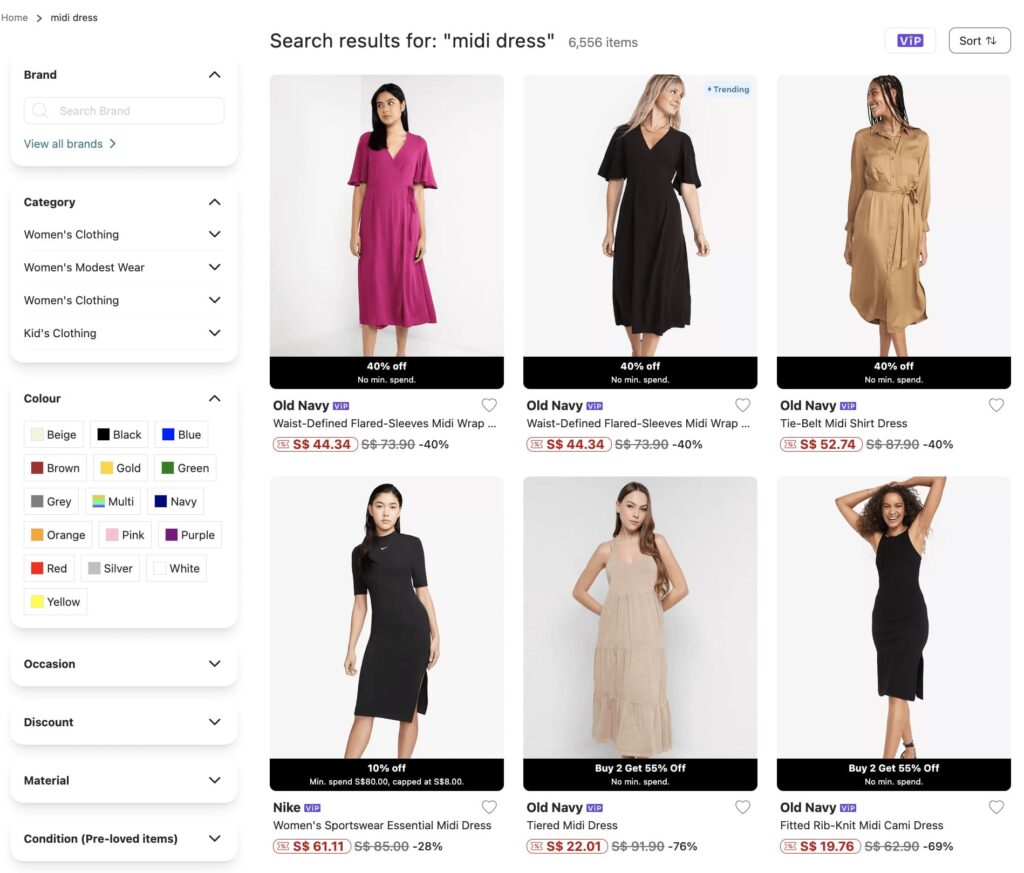
Task: Pick the Purple colour swatch
Action: [x=188, y=535]
